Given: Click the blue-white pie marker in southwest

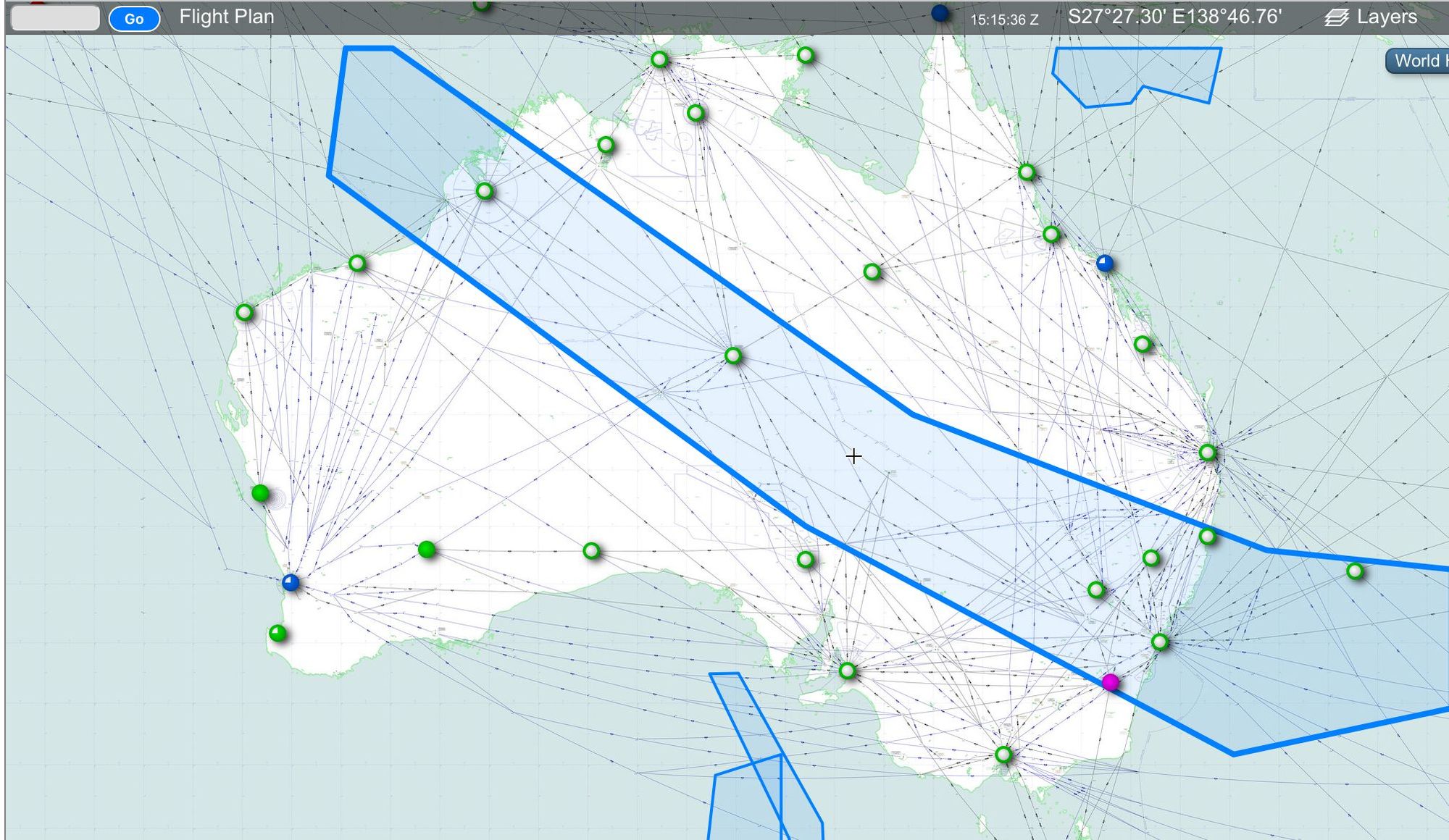Looking at the screenshot, I should point(291,582).
